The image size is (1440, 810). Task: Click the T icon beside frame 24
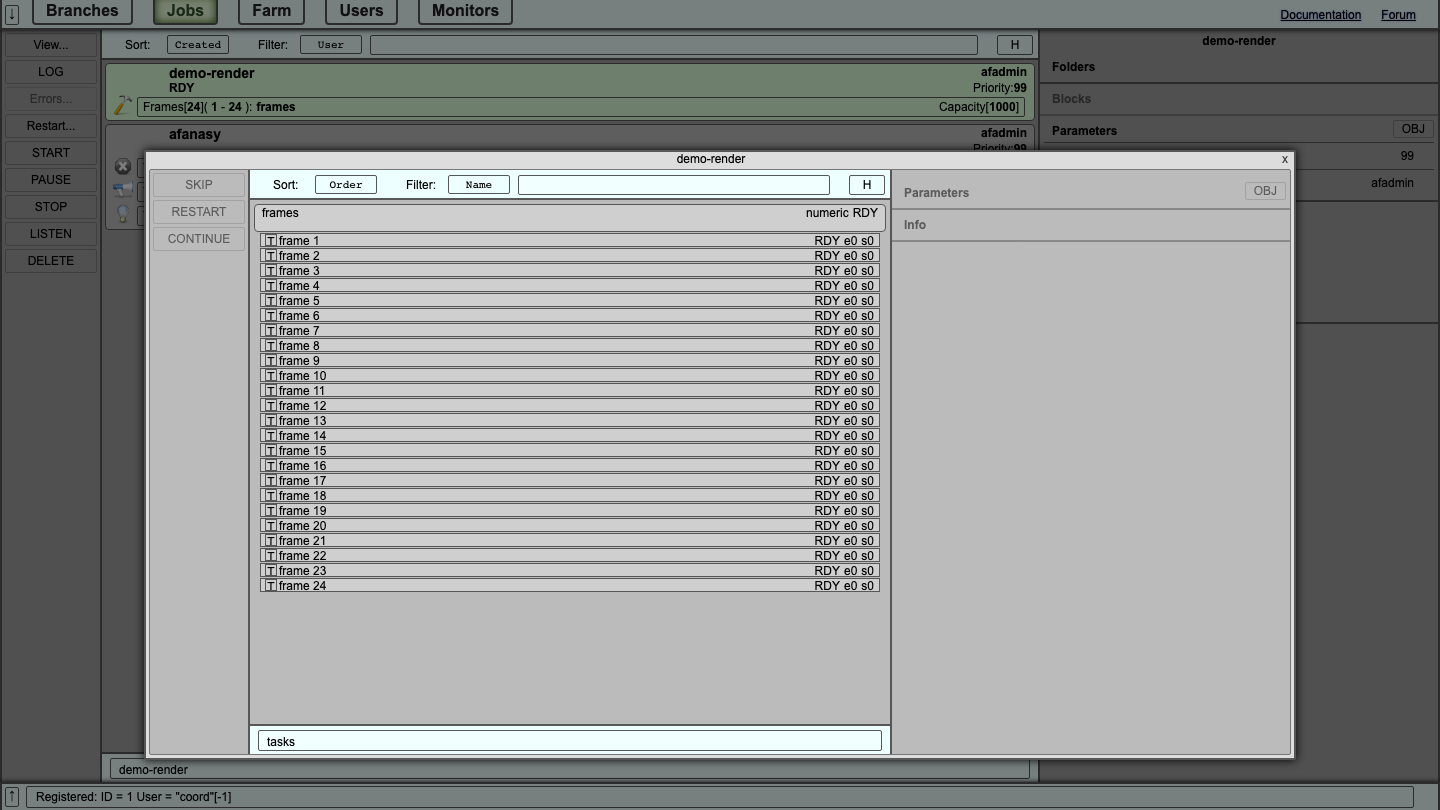point(271,586)
